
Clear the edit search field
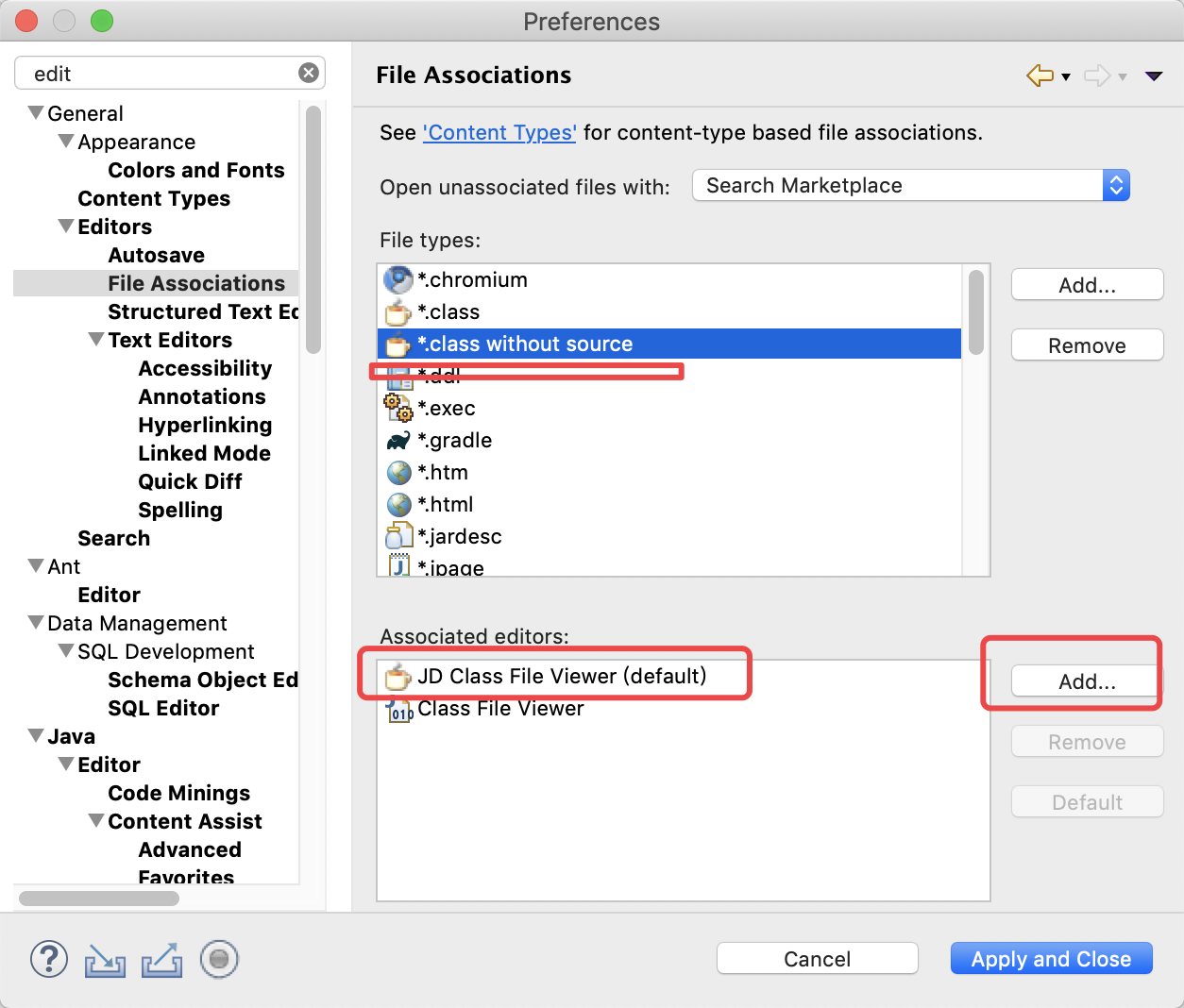(x=309, y=73)
